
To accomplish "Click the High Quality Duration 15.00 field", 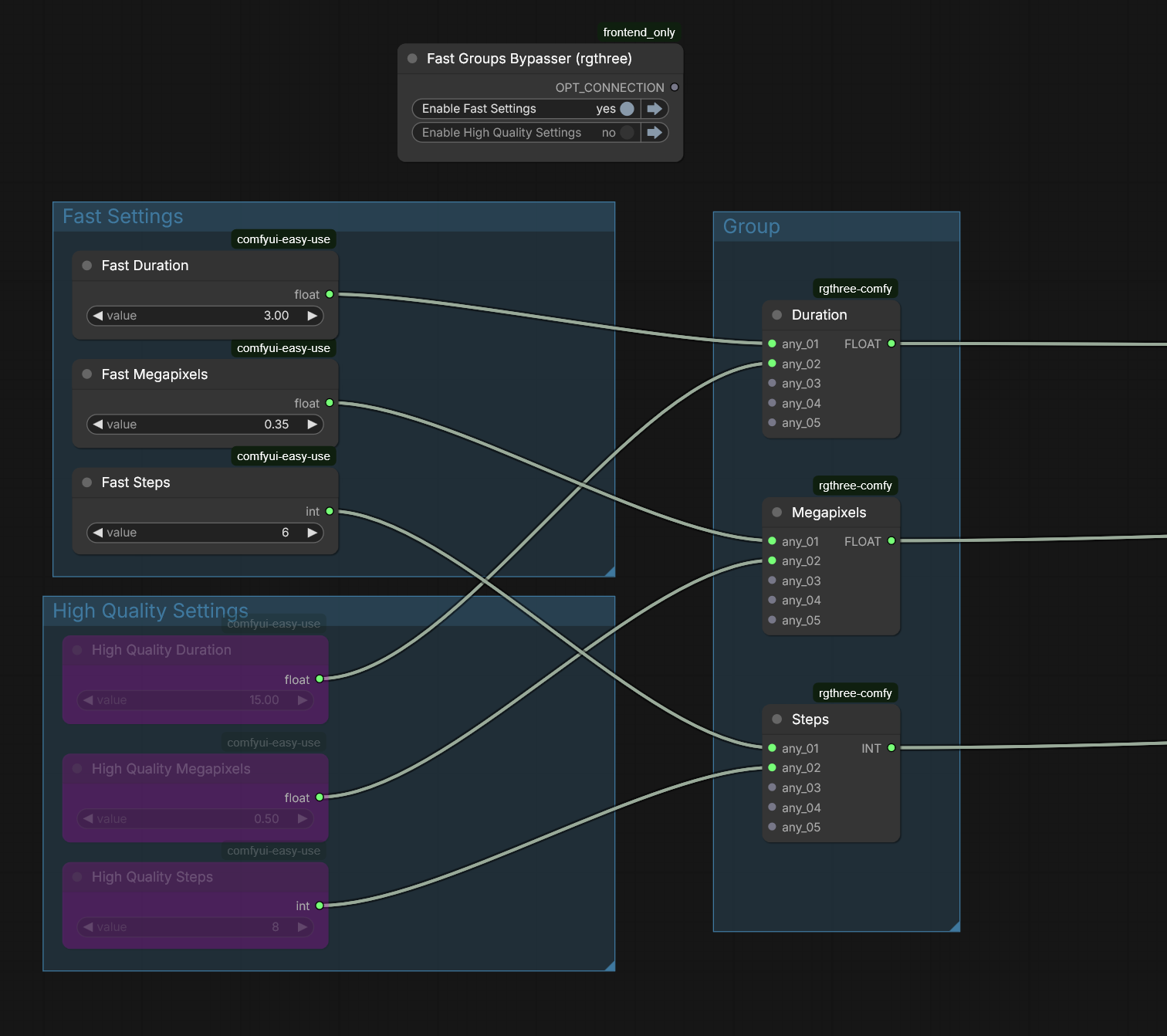I will (x=195, y=700).
